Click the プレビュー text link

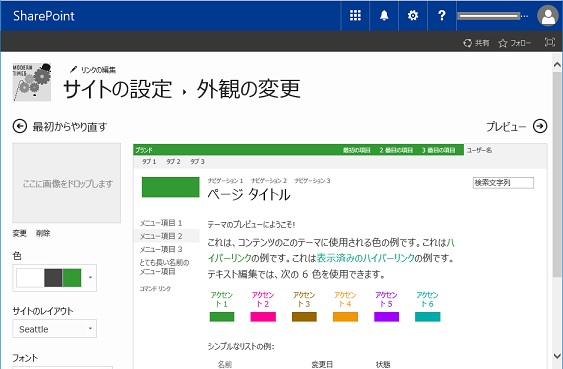click(506, 126)
